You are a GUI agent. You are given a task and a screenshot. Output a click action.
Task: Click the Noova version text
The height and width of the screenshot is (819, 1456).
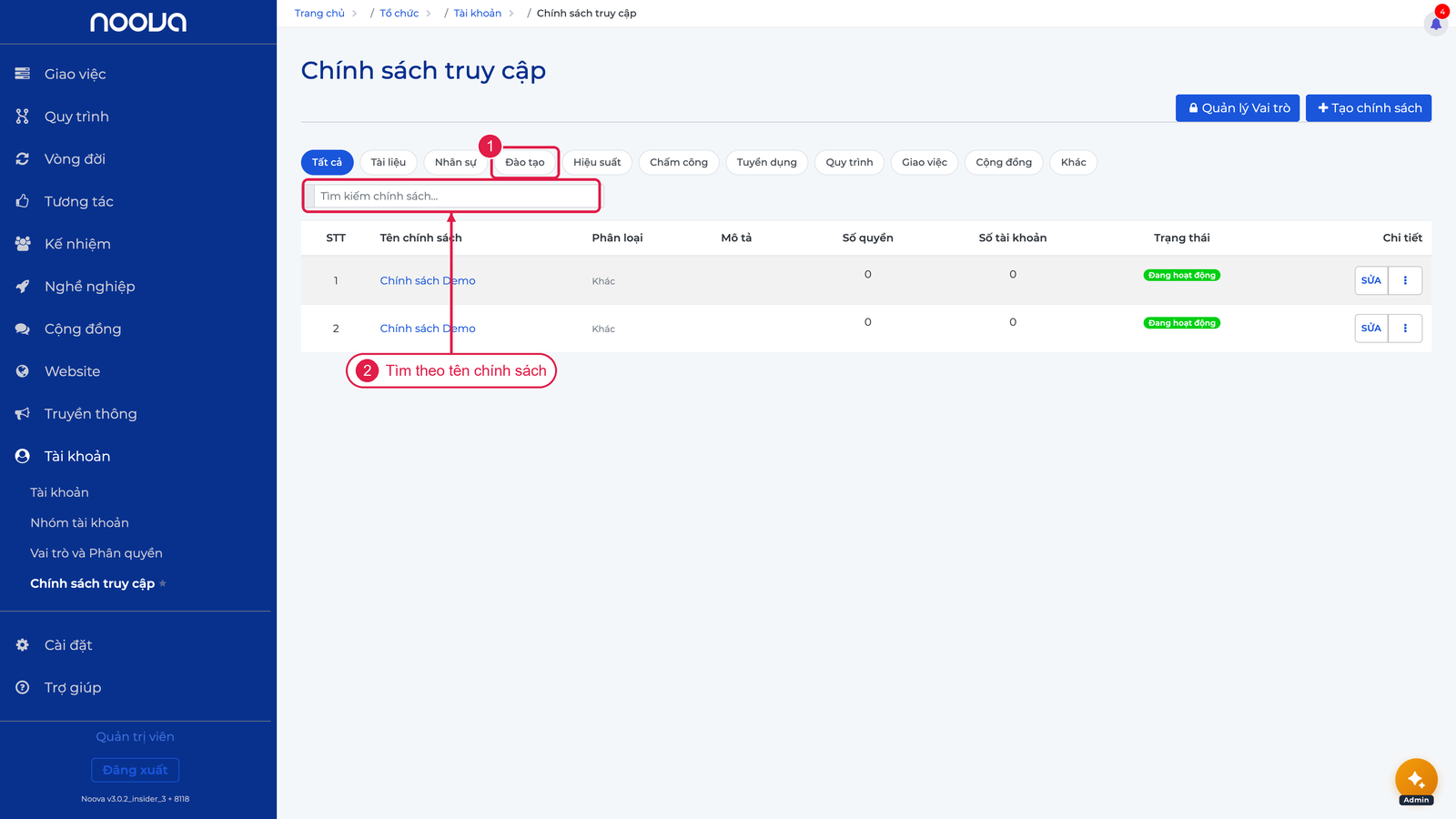(x=136, y=799)
